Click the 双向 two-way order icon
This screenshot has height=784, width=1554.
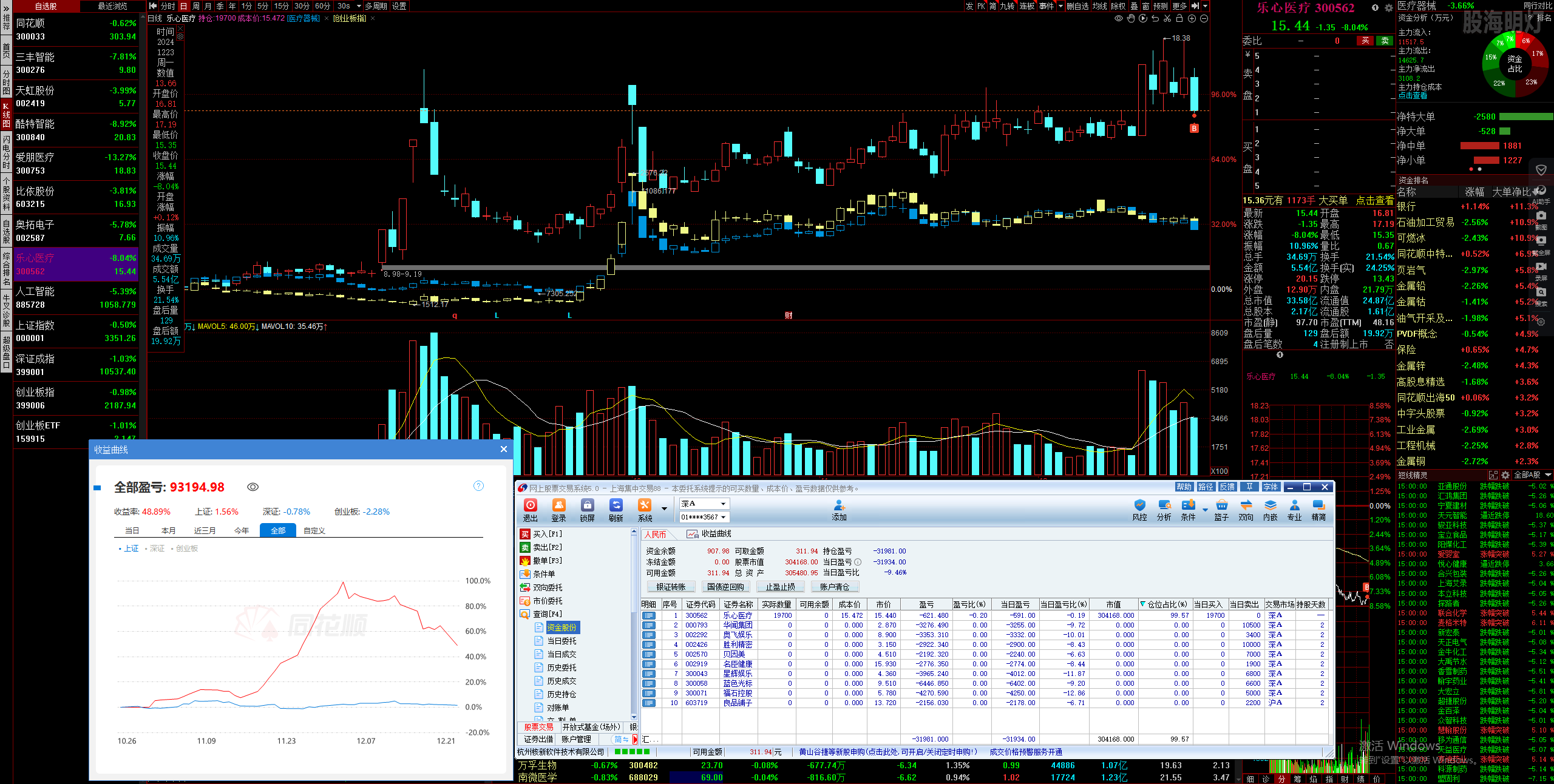tap(1246, 510)
